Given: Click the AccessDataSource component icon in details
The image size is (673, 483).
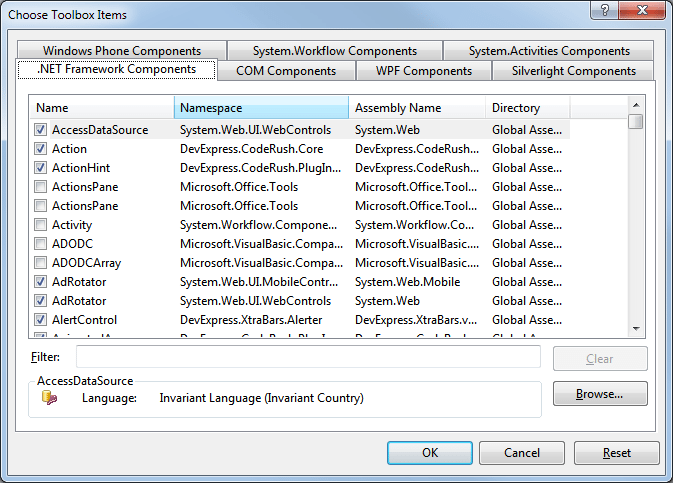Looking at the screenshot, I should click(x=49, y=398).
